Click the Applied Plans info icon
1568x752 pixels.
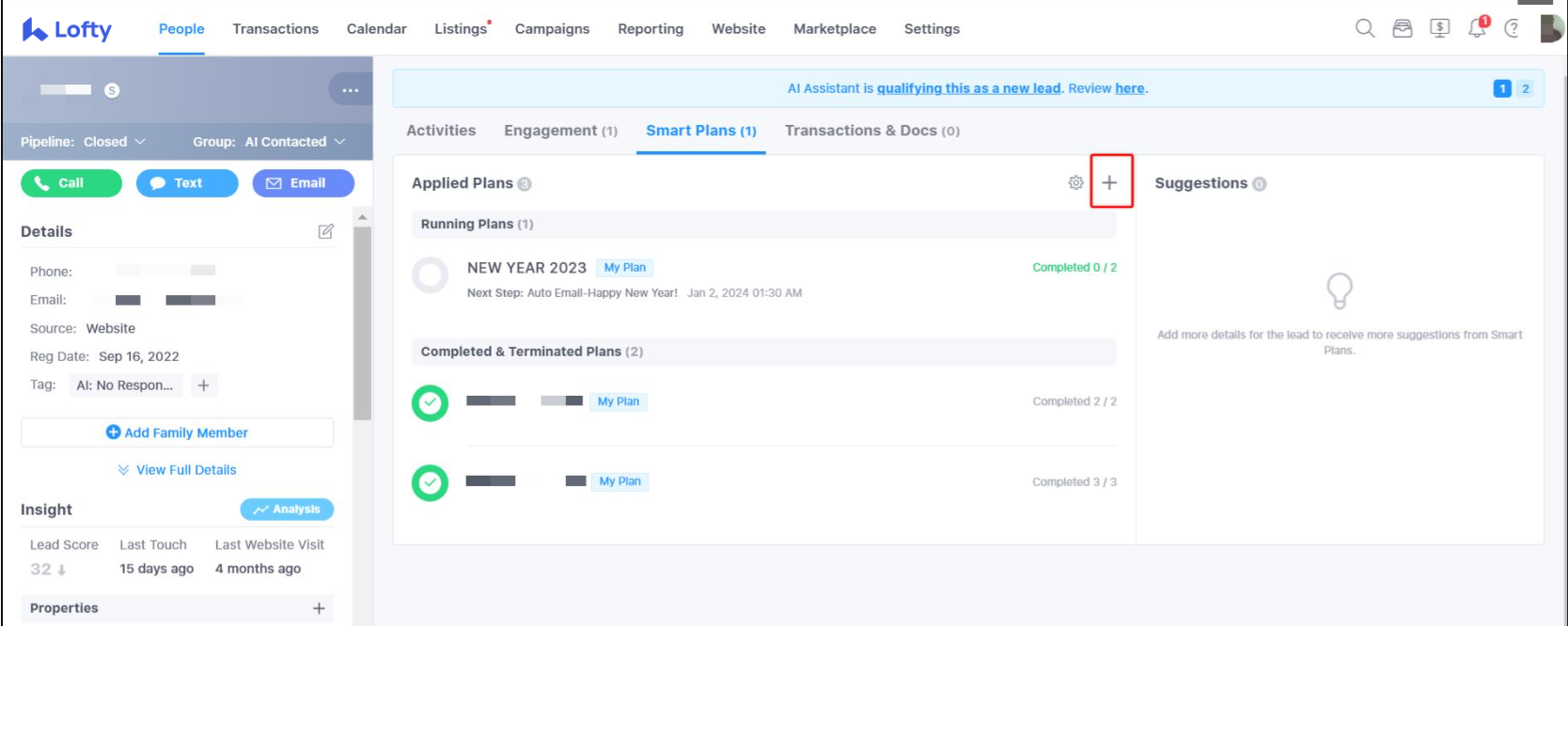[x=525, y=184]
